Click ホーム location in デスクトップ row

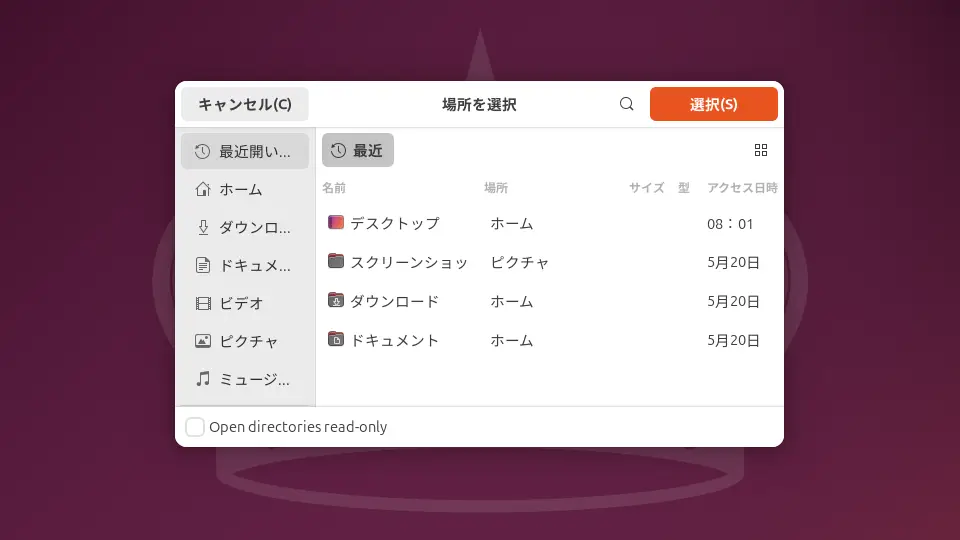pyautogui.click(x=512, y=223)
